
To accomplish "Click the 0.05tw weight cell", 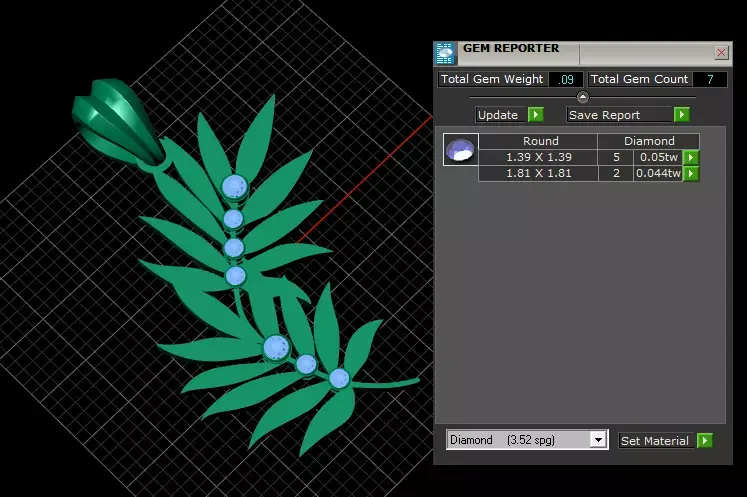I will (x=658, y=157).
